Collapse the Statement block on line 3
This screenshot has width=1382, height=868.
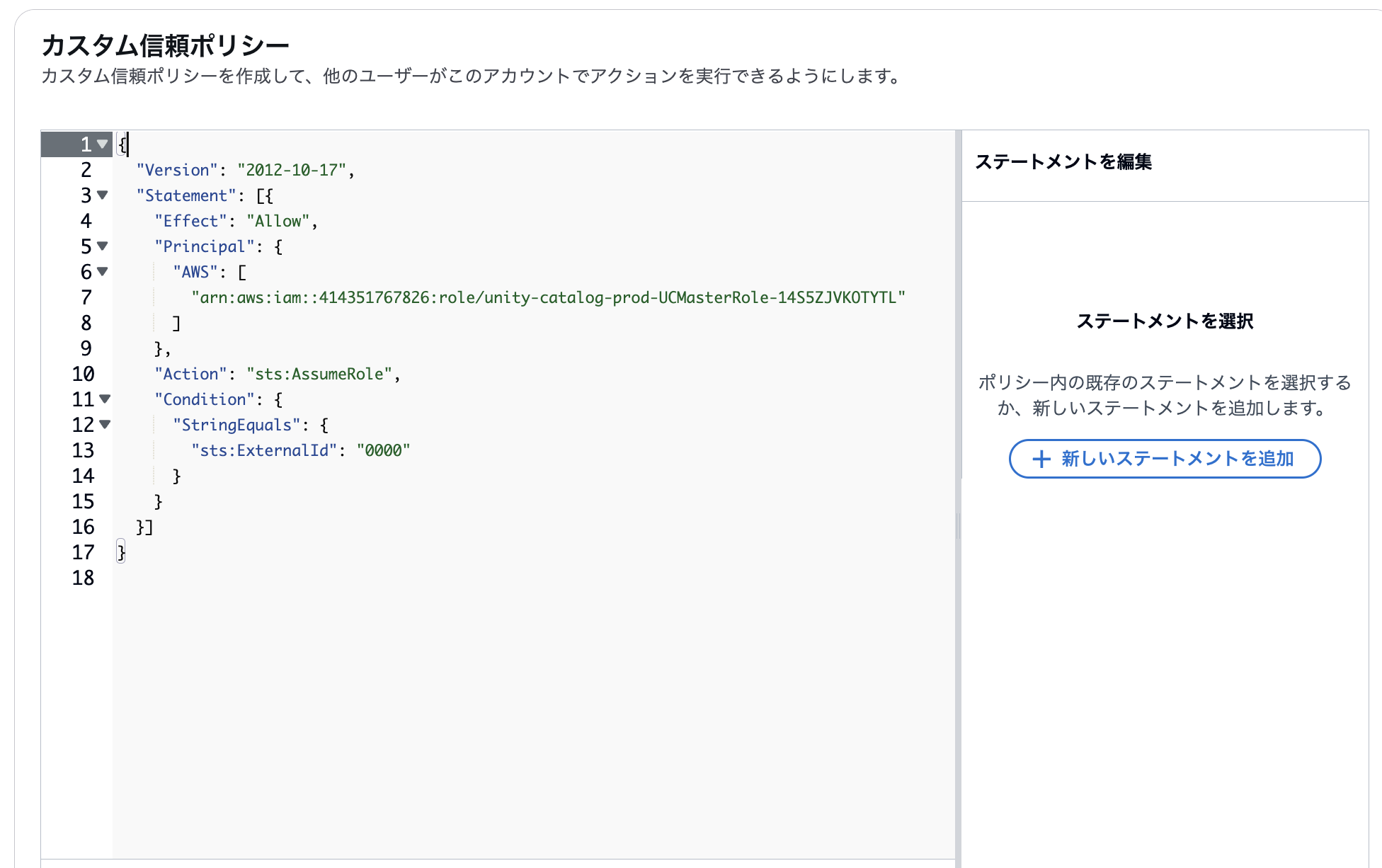pos(103,195)
